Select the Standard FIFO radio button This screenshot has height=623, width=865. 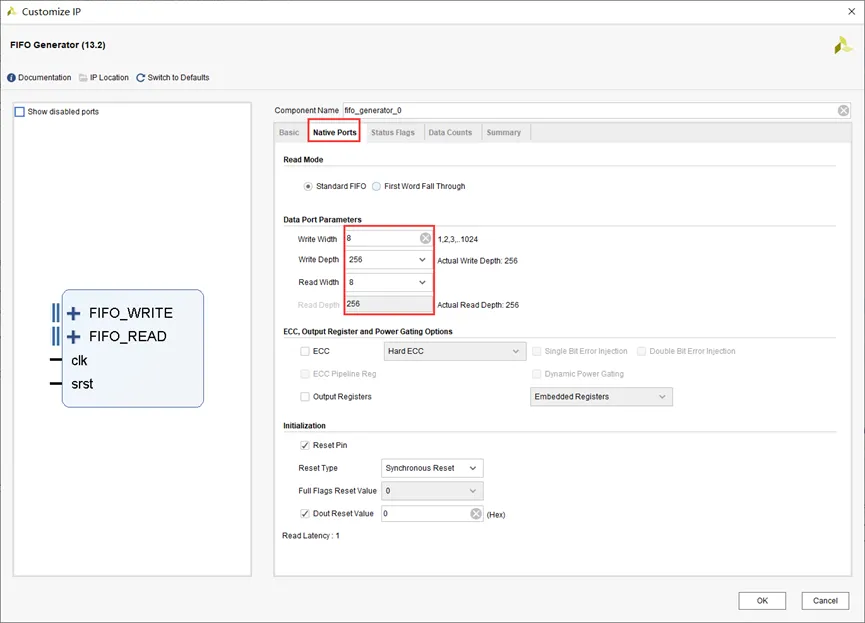tap(308, 187)
